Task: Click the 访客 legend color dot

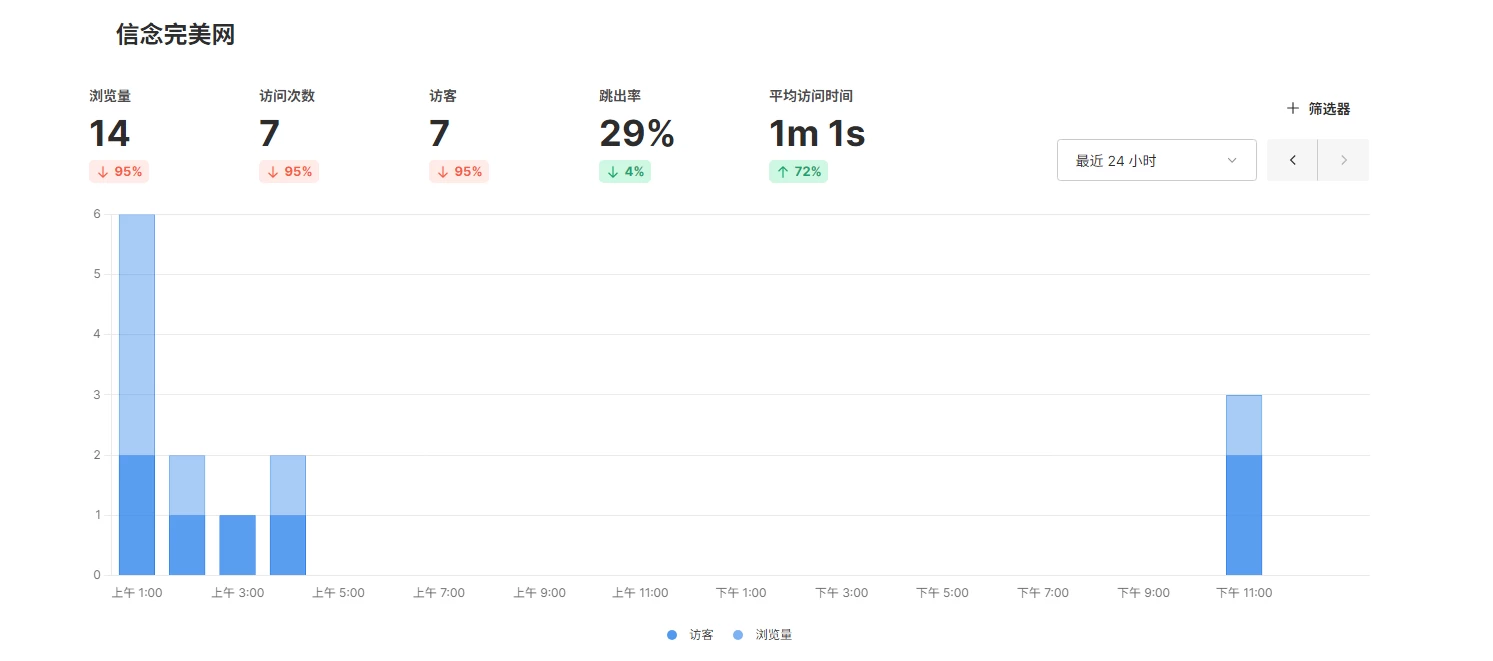Action: coord(672,635)
